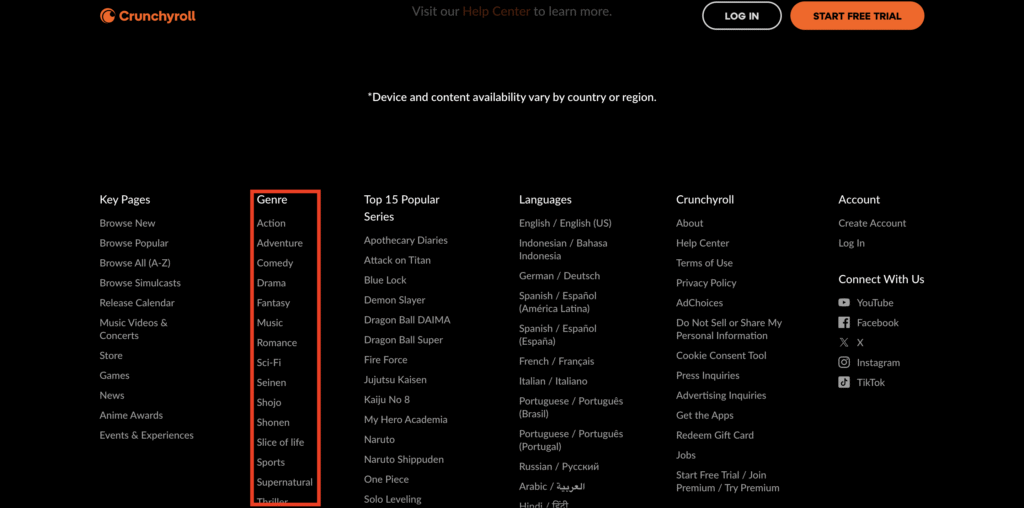1024x508 pixels.
Task: Open Dragon Ball Super series
Action: pyautogui.click(x=404, y=340)
